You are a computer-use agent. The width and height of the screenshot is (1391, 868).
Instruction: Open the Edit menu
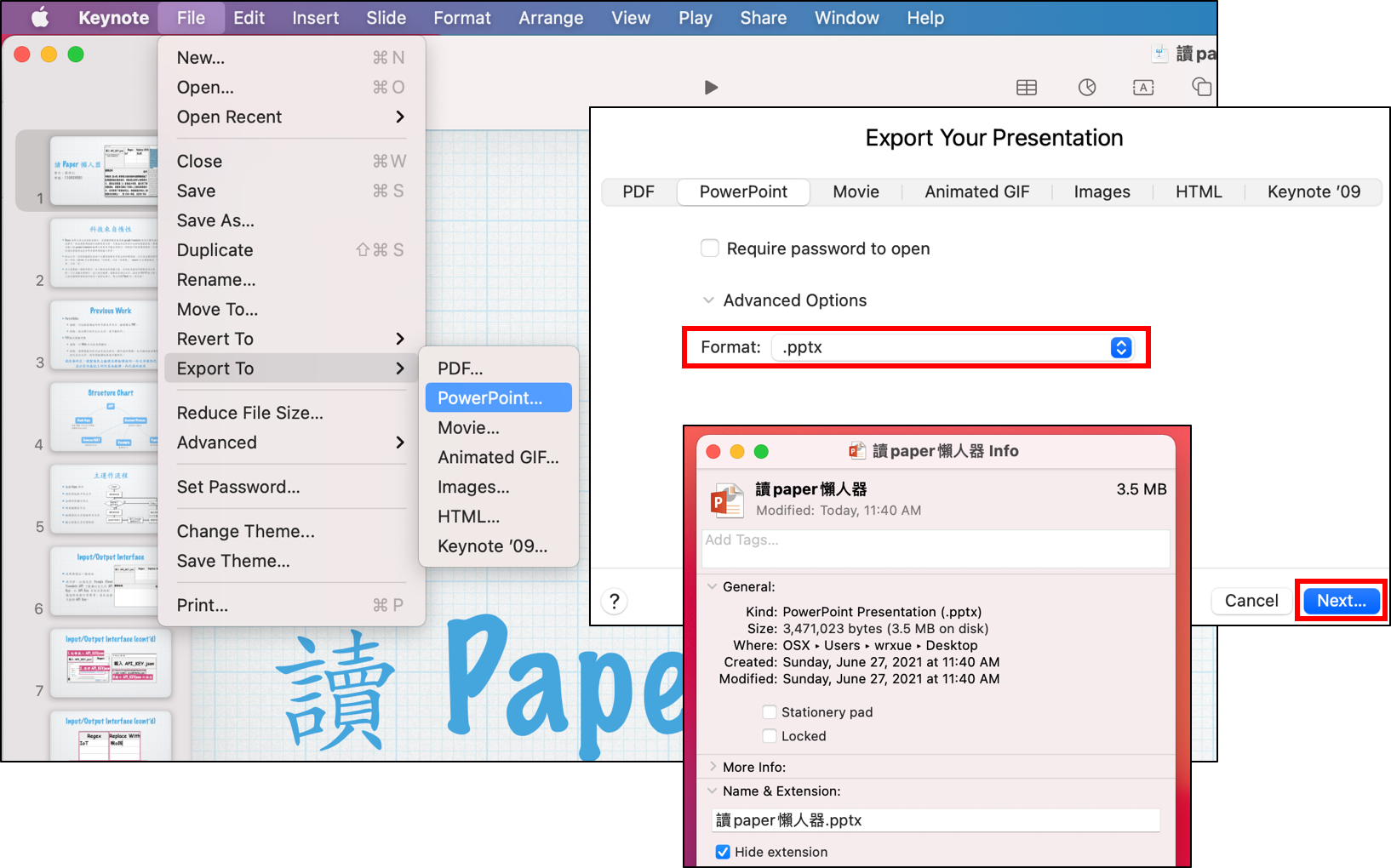249,18
